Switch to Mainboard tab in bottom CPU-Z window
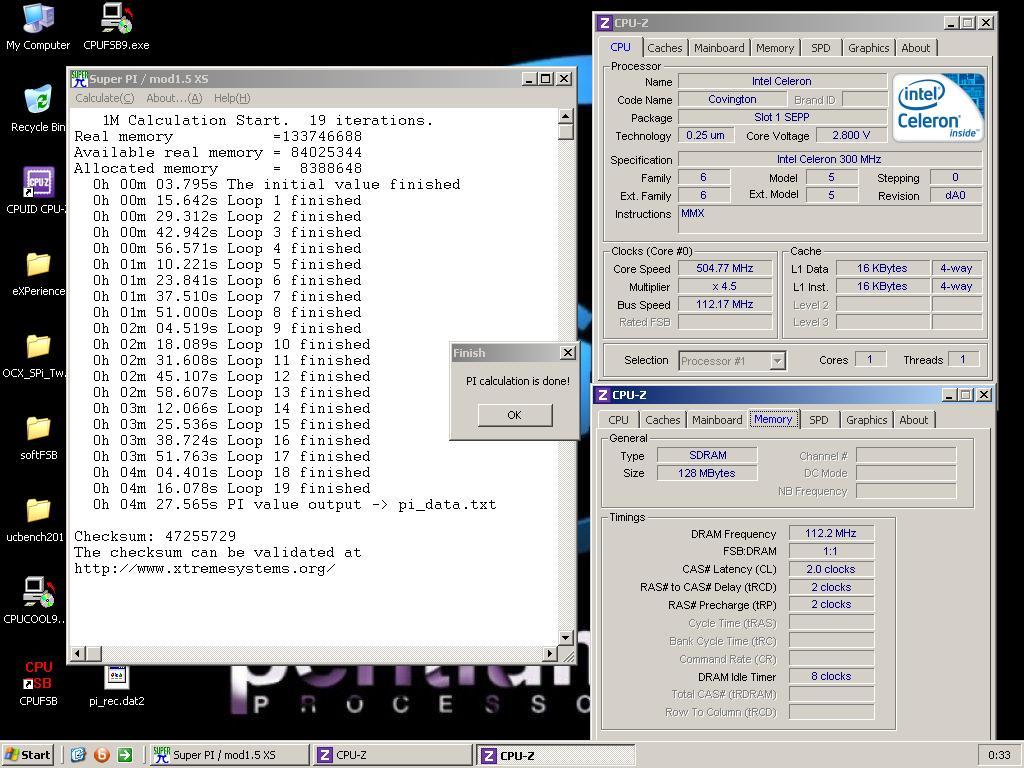1024x768 pixels. (717, 420)
